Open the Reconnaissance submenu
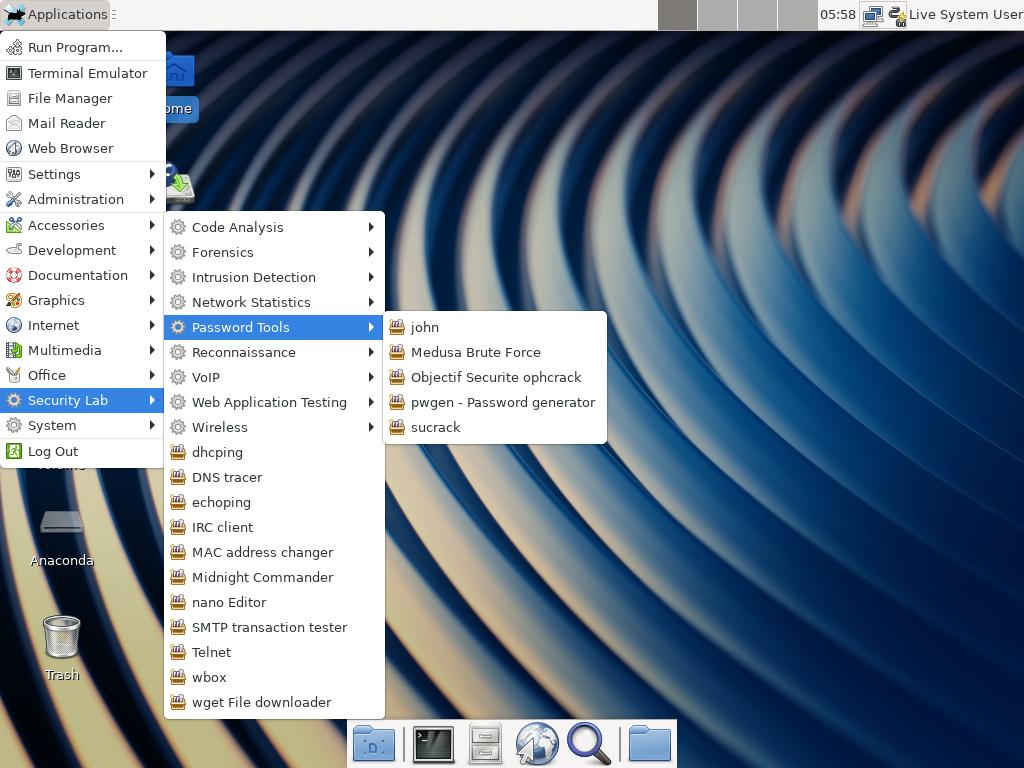 click(274, 353)
